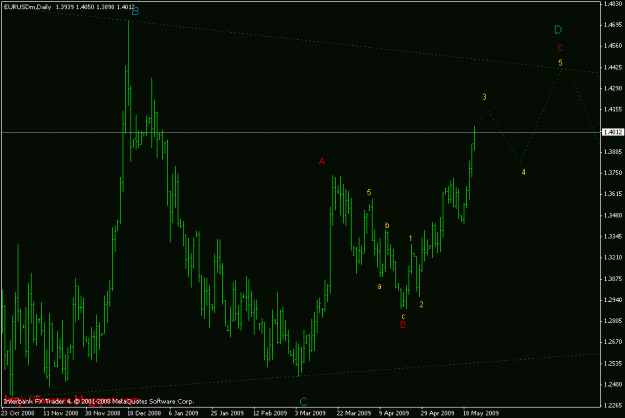625x418 pixels.
Task: Click the 30 Nov 2008 date label
Action: [102, 413]
